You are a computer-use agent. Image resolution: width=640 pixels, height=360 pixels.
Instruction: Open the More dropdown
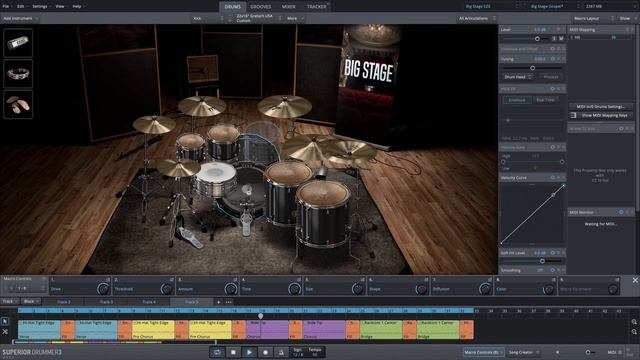click(296, 18)
